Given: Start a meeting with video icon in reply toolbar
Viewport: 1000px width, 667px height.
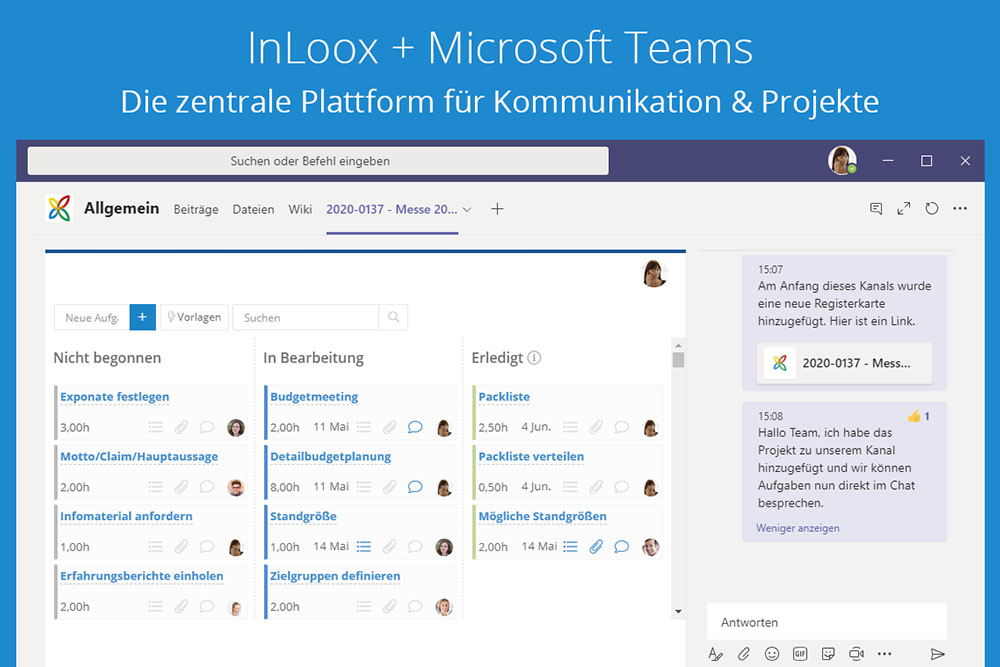Looking at the screenshot, I should (x=857, y=654).
